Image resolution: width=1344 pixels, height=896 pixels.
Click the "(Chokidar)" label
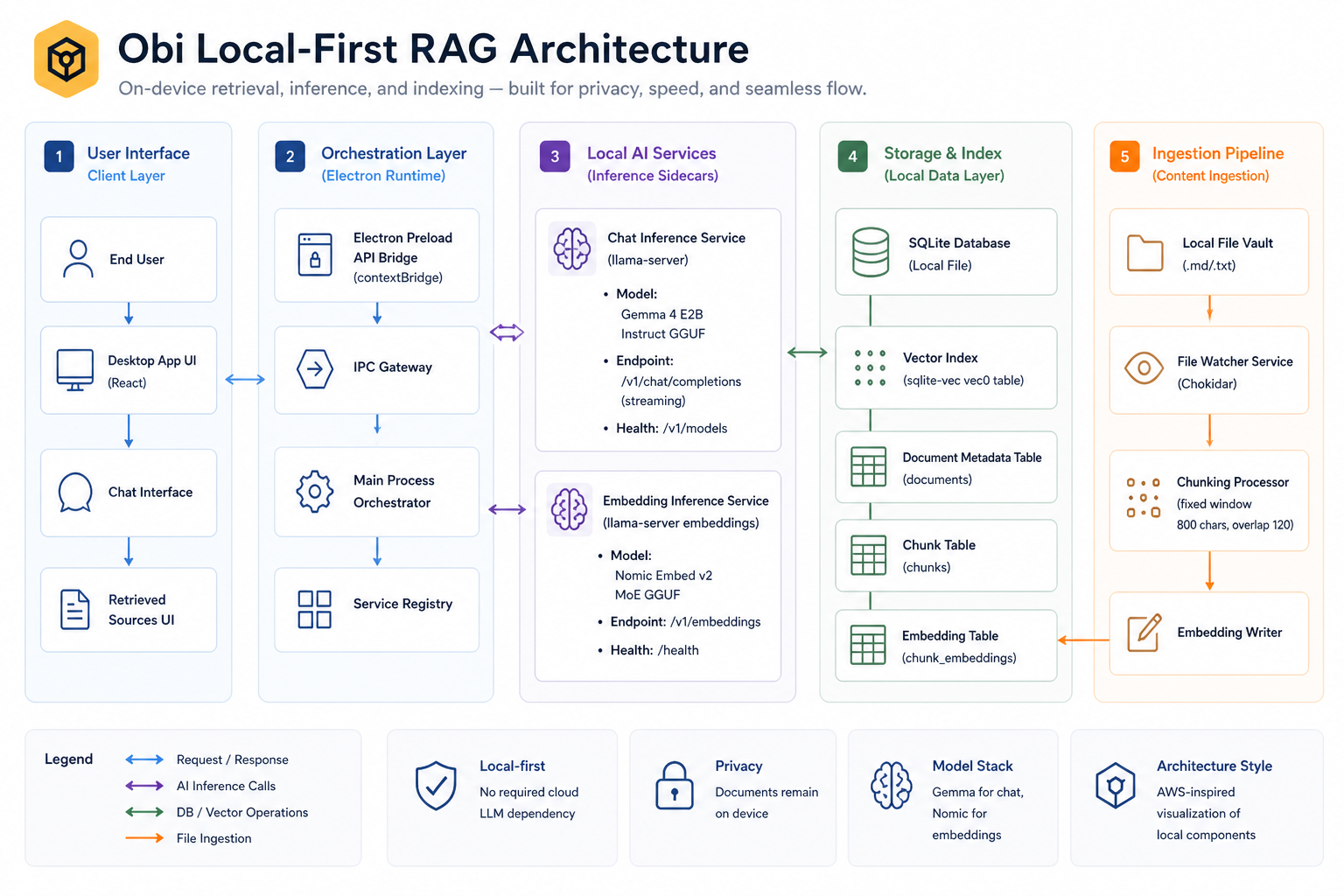[x=1207, y=383]
